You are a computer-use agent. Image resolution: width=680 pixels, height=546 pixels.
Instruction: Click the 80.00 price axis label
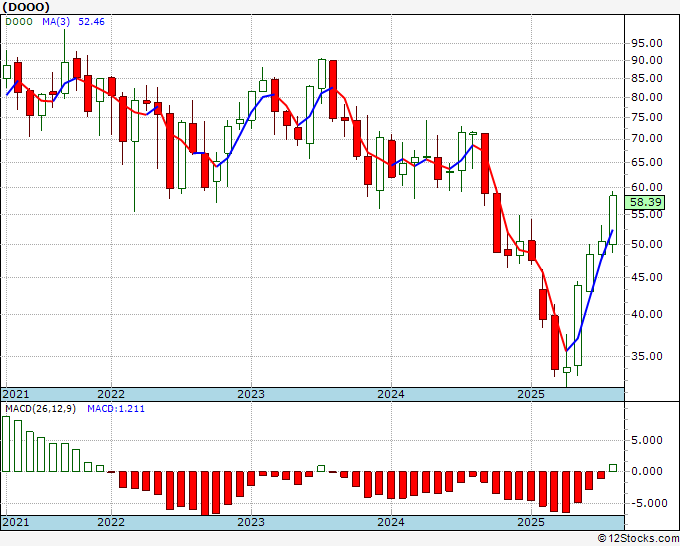click(x=647, y=98)
